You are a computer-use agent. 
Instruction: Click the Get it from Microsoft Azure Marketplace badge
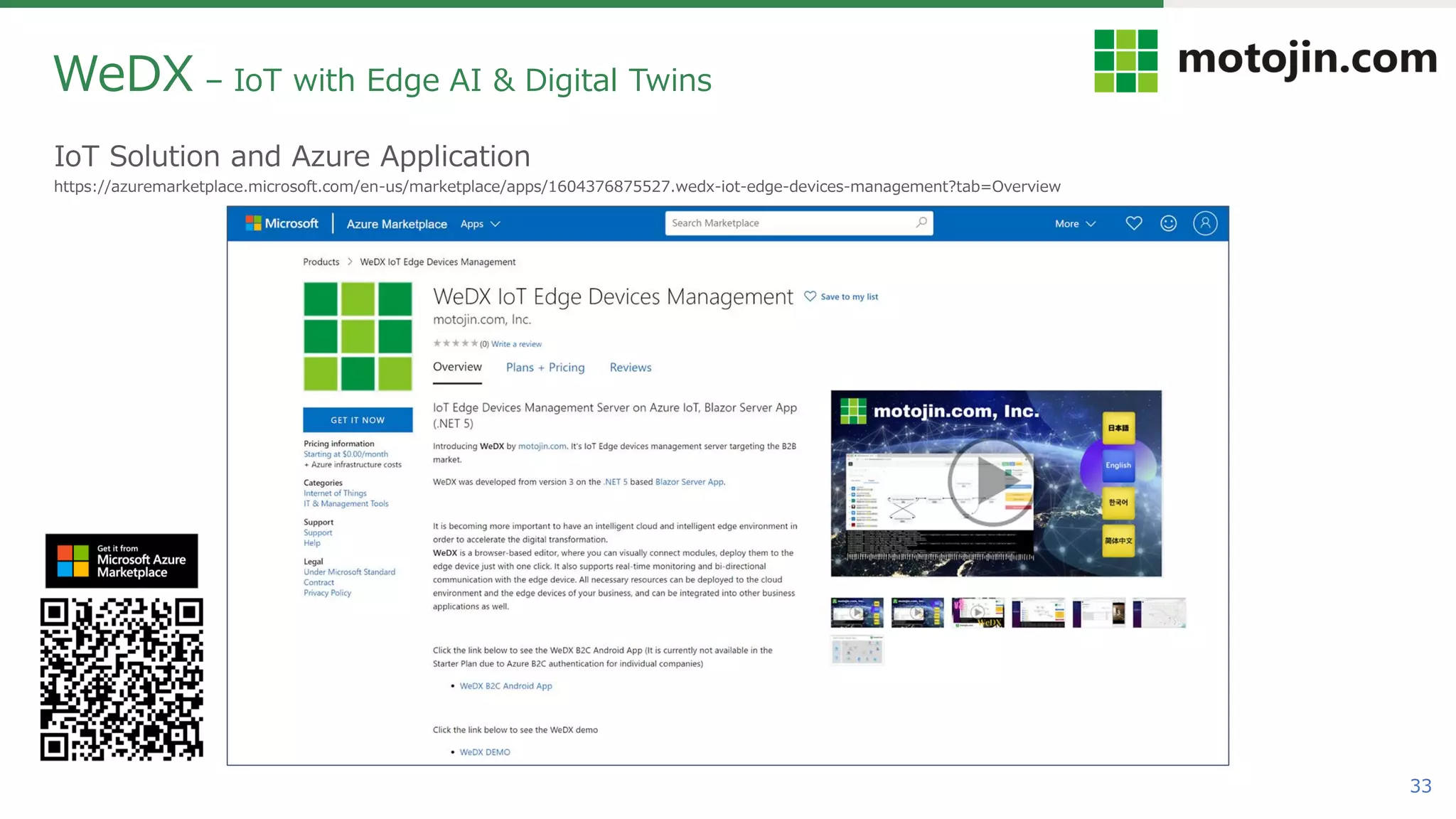coord(122,561)
